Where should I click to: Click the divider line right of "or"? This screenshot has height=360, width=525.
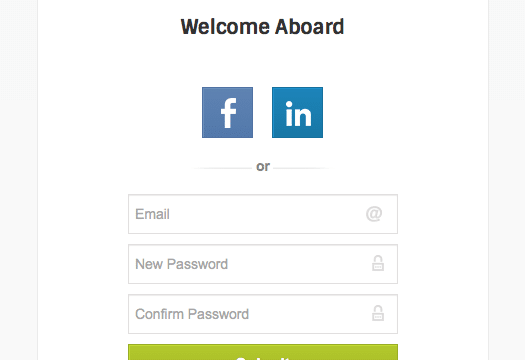pyautogui.click(x=302, y=168)
